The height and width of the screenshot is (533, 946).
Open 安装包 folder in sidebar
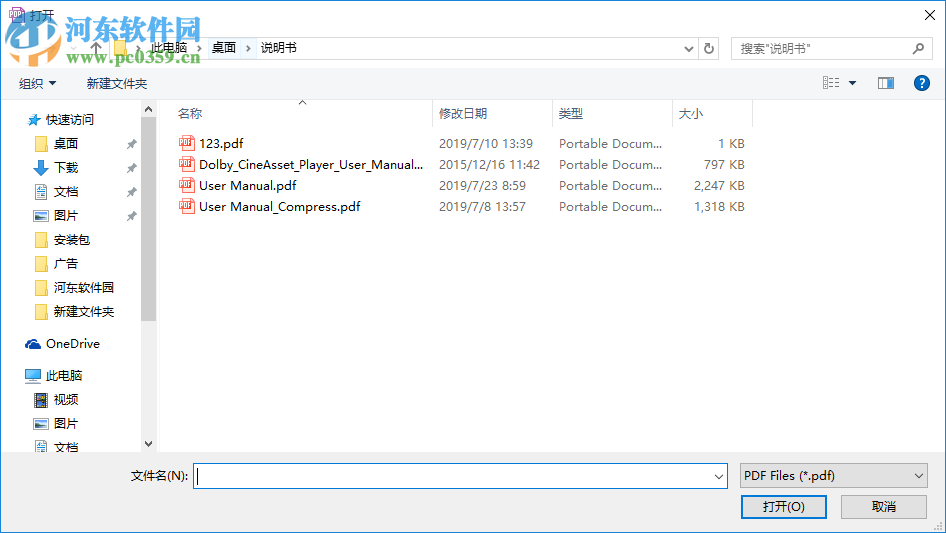(72, 240)
